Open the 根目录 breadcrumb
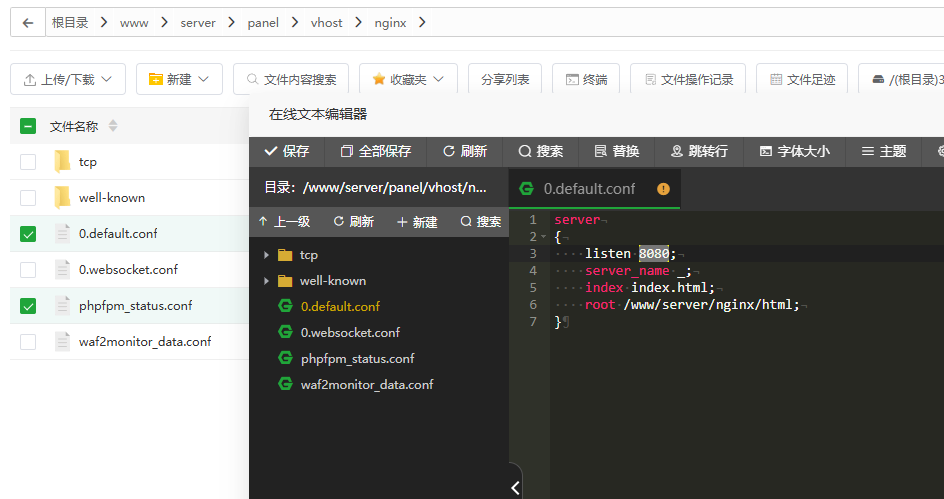Screen dimensions: 944x499 pyautogui.click(x=70, y=23)
